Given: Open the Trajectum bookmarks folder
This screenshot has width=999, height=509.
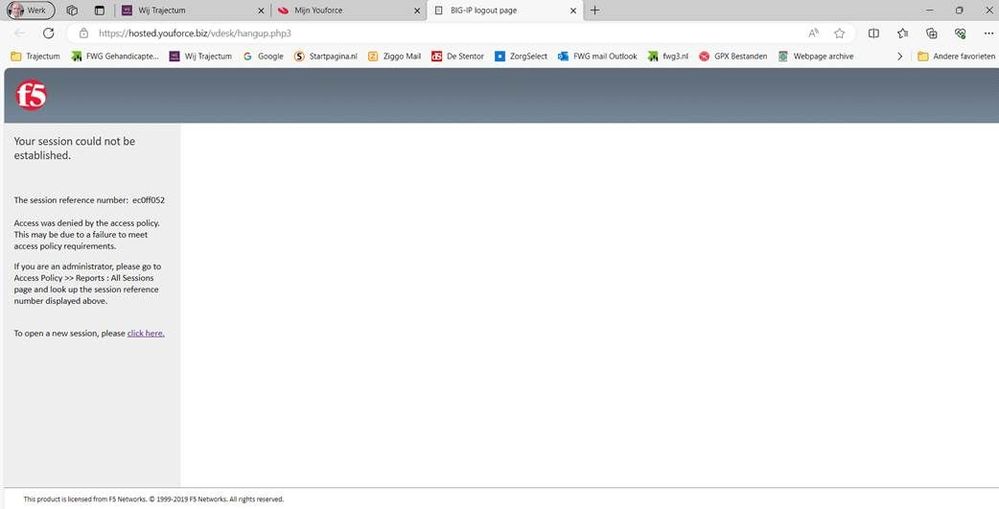Looking at the screenshot, I should click(36, 56).
